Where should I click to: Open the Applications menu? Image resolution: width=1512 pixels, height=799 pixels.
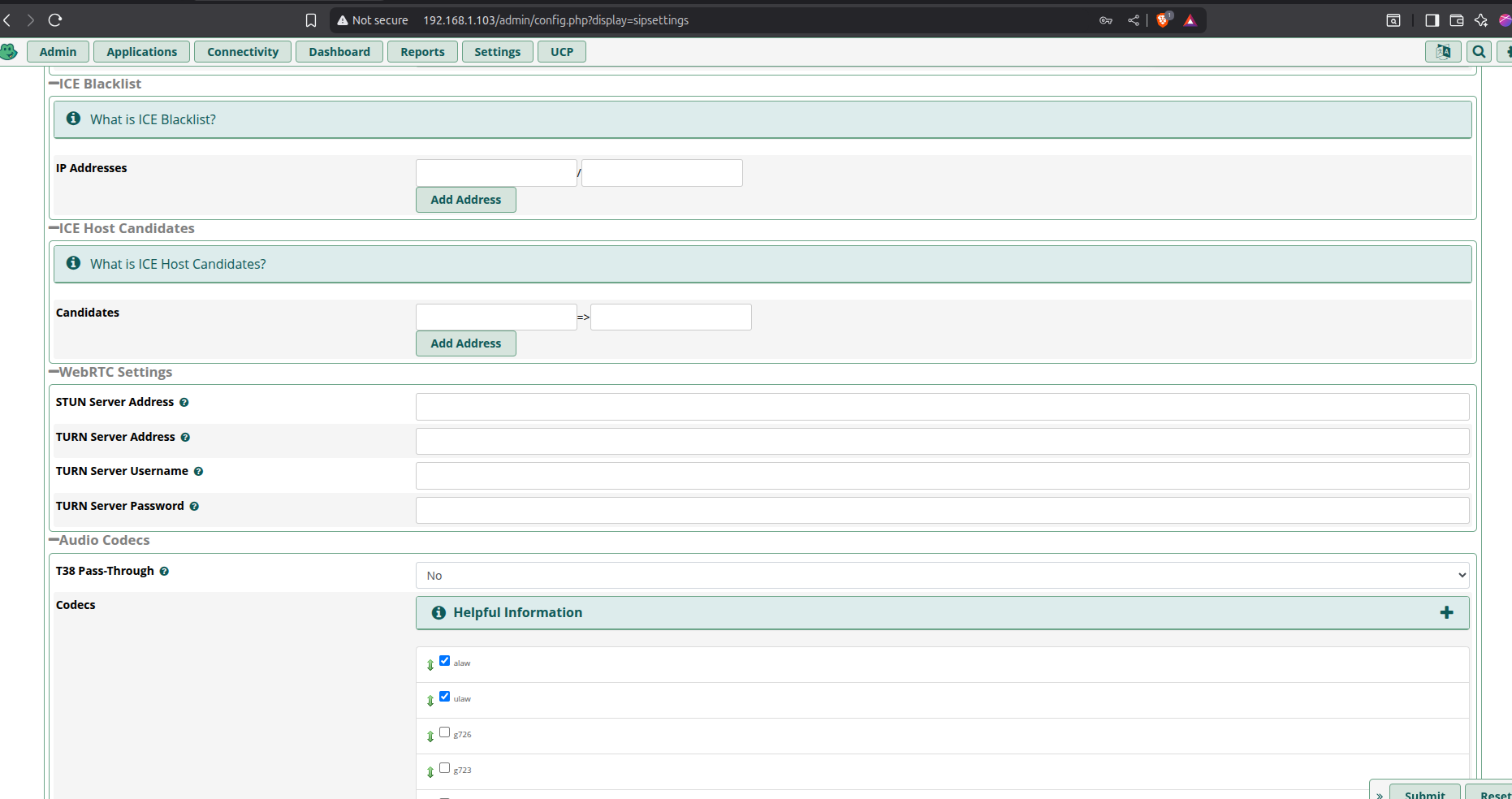[141, 52]
